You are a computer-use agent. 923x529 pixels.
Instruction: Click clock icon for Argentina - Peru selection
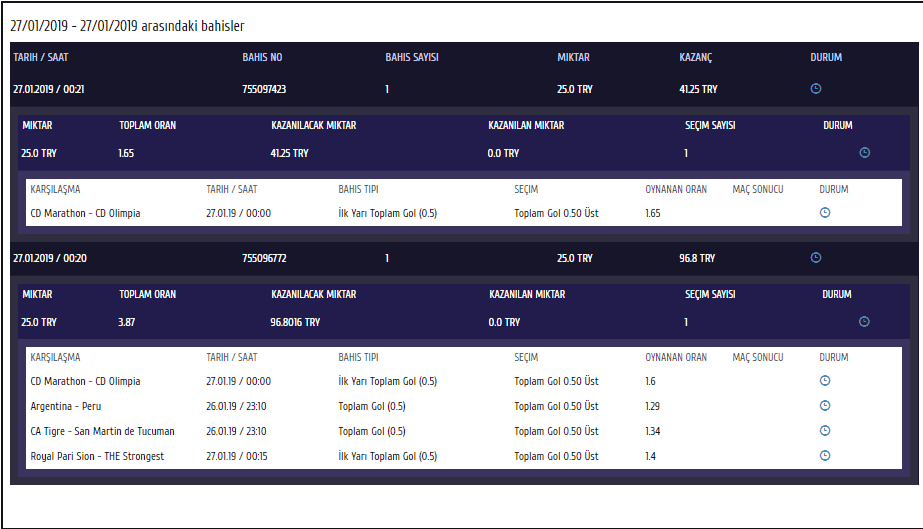[x=825, y=406]
